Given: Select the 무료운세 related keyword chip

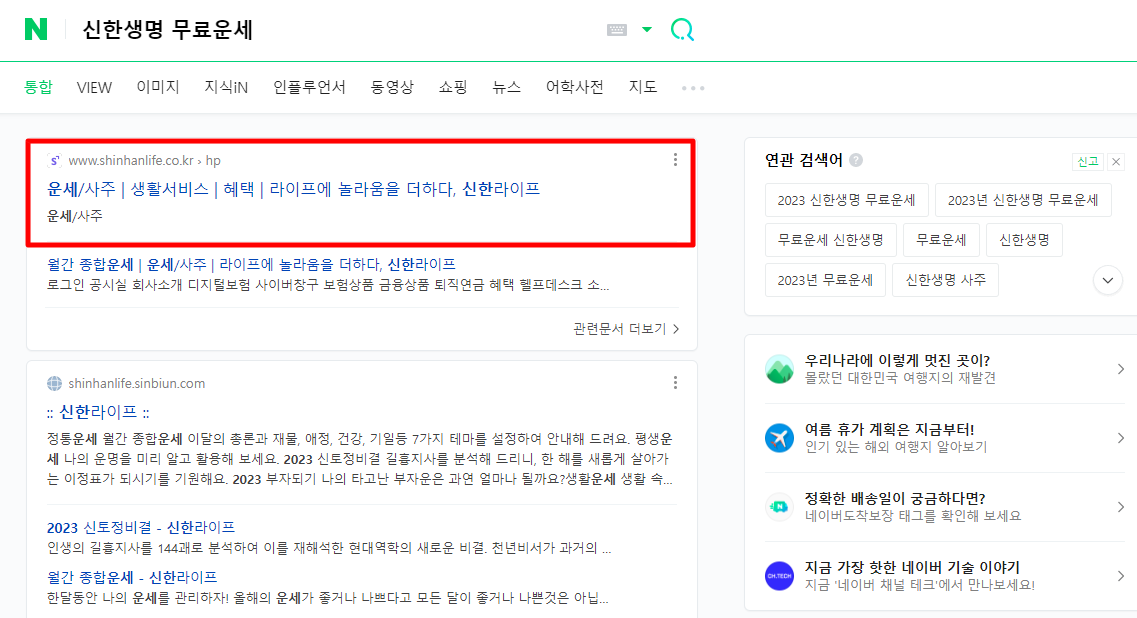Looking at the screenshot, I should click(x=941, y=240).
